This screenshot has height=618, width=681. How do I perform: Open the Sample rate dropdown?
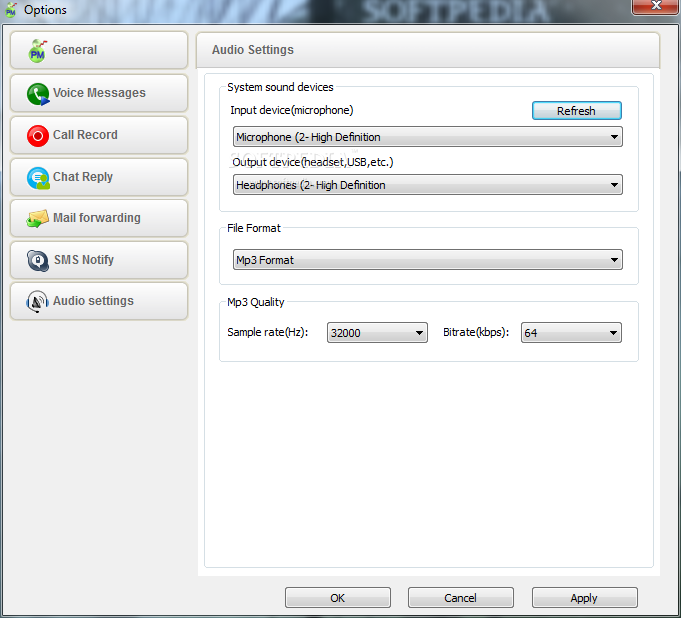click(377, 333)
